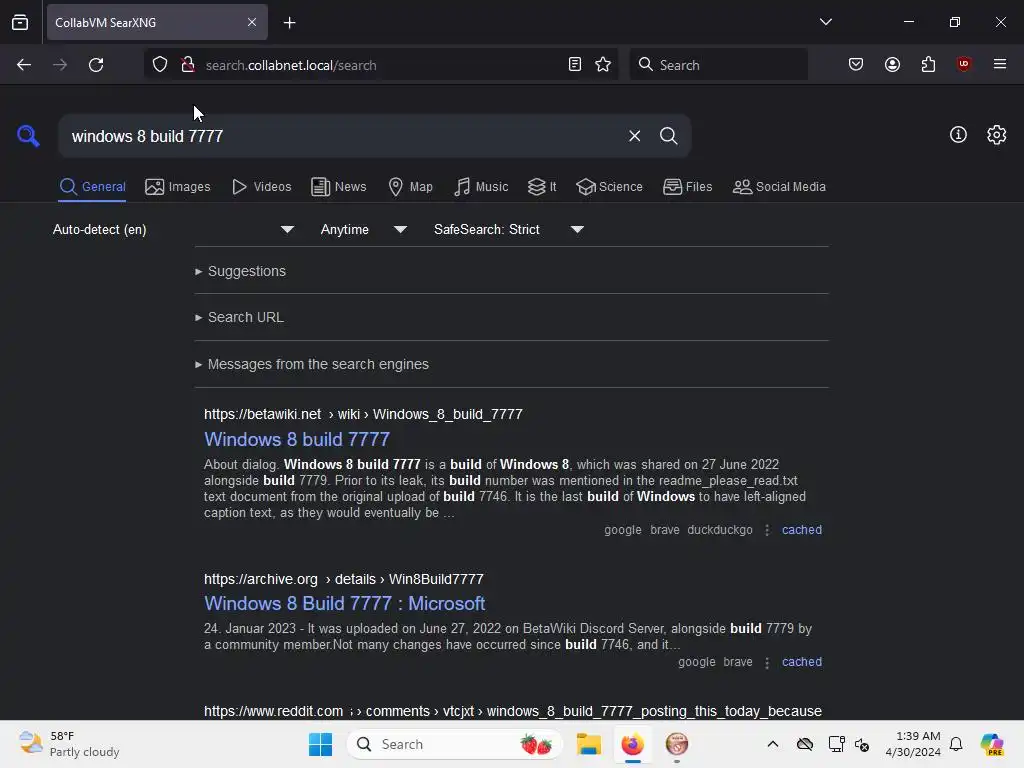Image resolution: width=1024 pixels, height=768 pixels.
Task: Switch to the Social Media tab
Action: 779,187
